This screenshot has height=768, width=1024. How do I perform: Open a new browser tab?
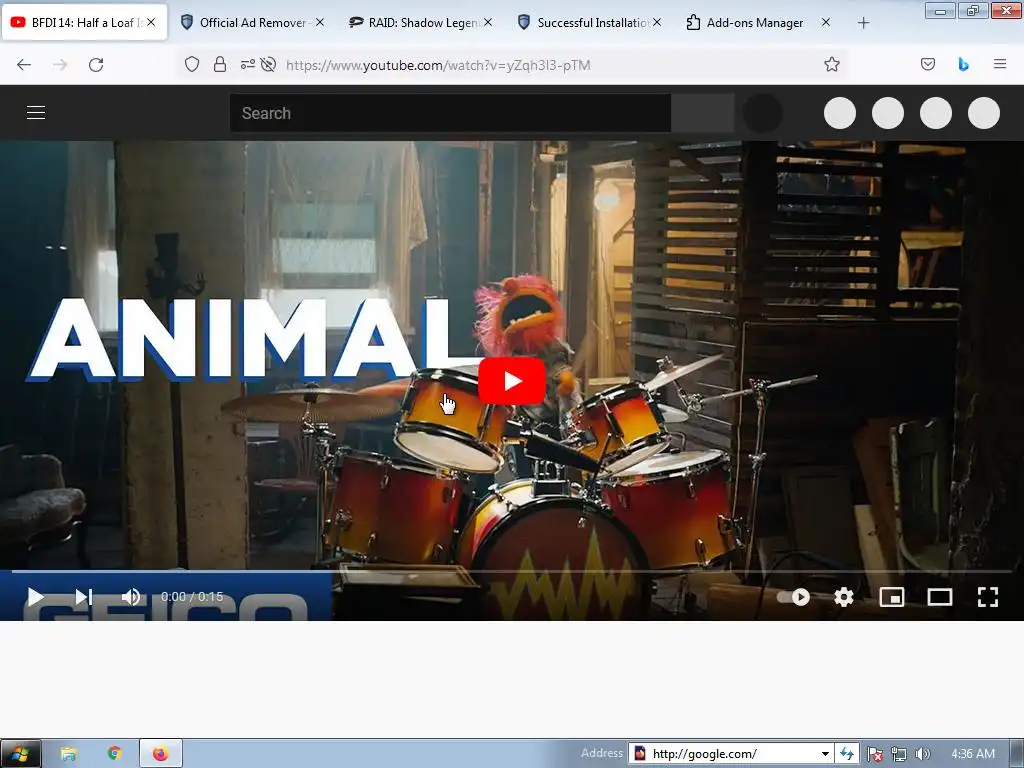coord(863,23)
